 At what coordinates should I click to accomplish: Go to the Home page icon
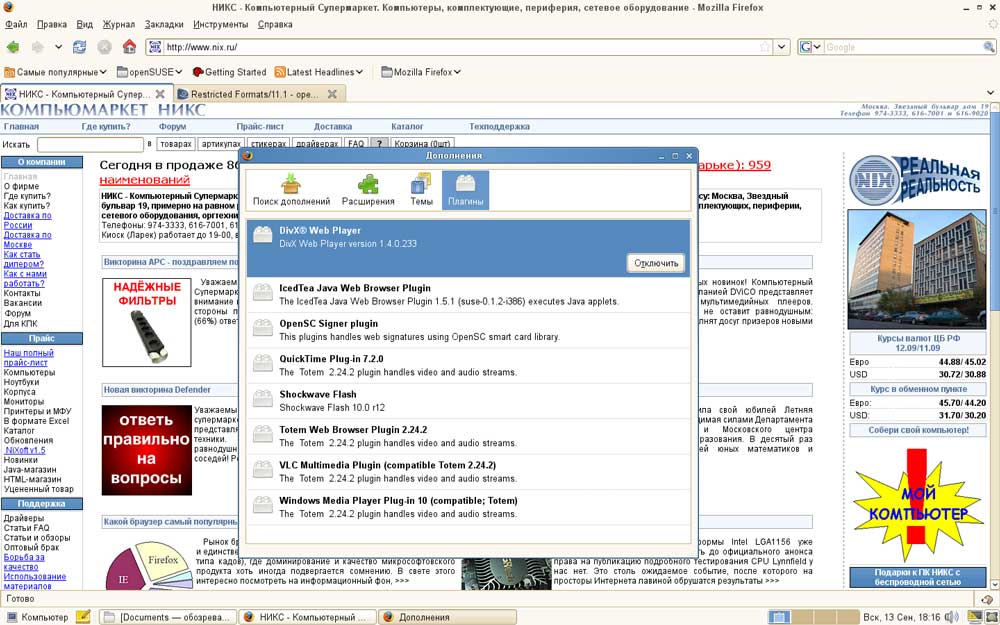pos(128,47)
